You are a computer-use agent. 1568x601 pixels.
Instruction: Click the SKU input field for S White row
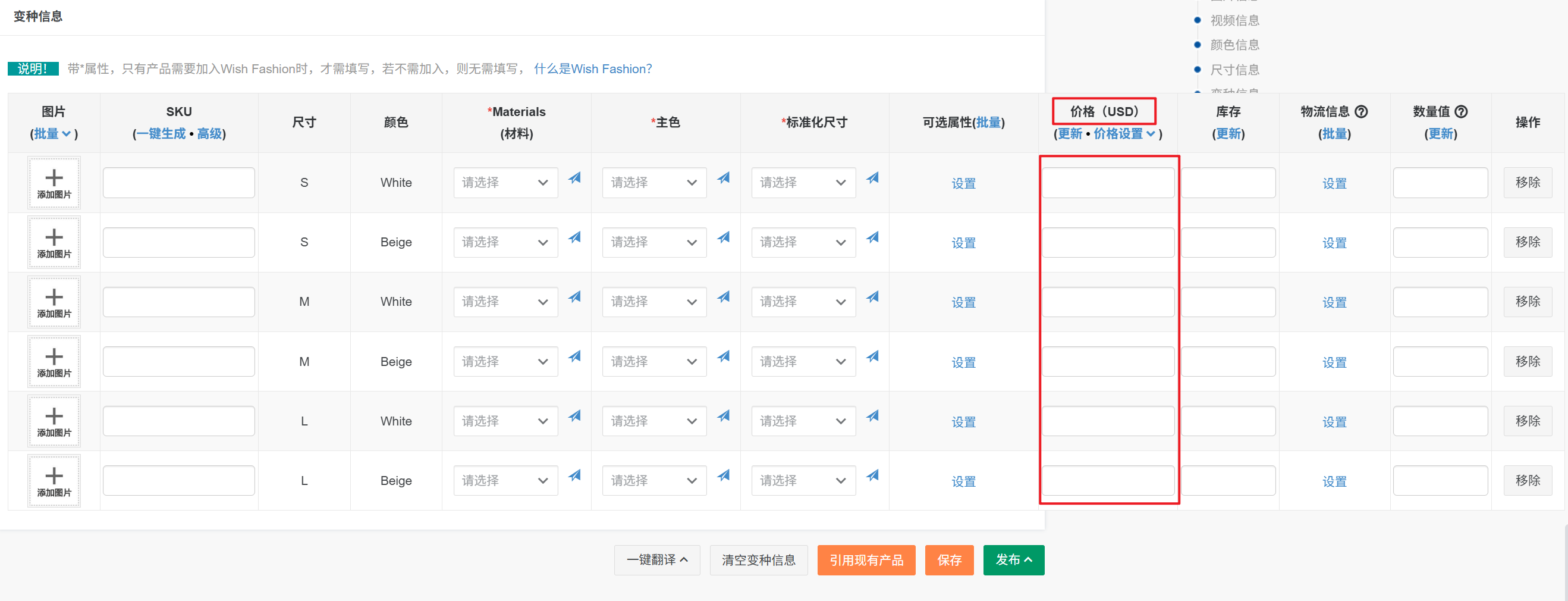point(178,183)
